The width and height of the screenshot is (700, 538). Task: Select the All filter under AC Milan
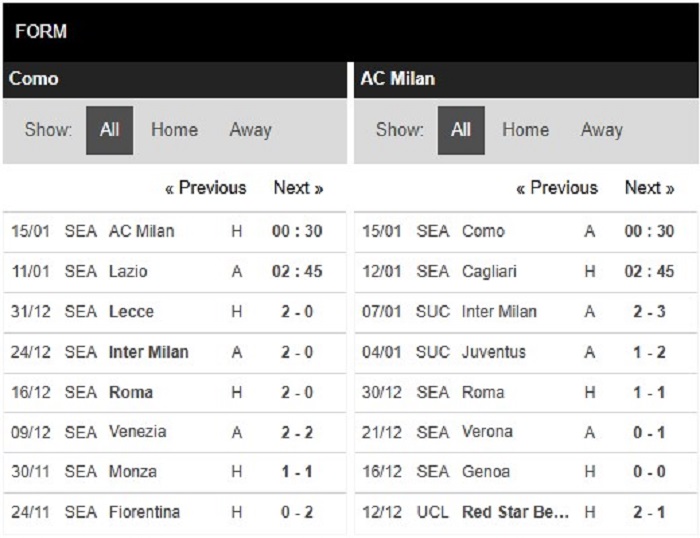[461, 130]
